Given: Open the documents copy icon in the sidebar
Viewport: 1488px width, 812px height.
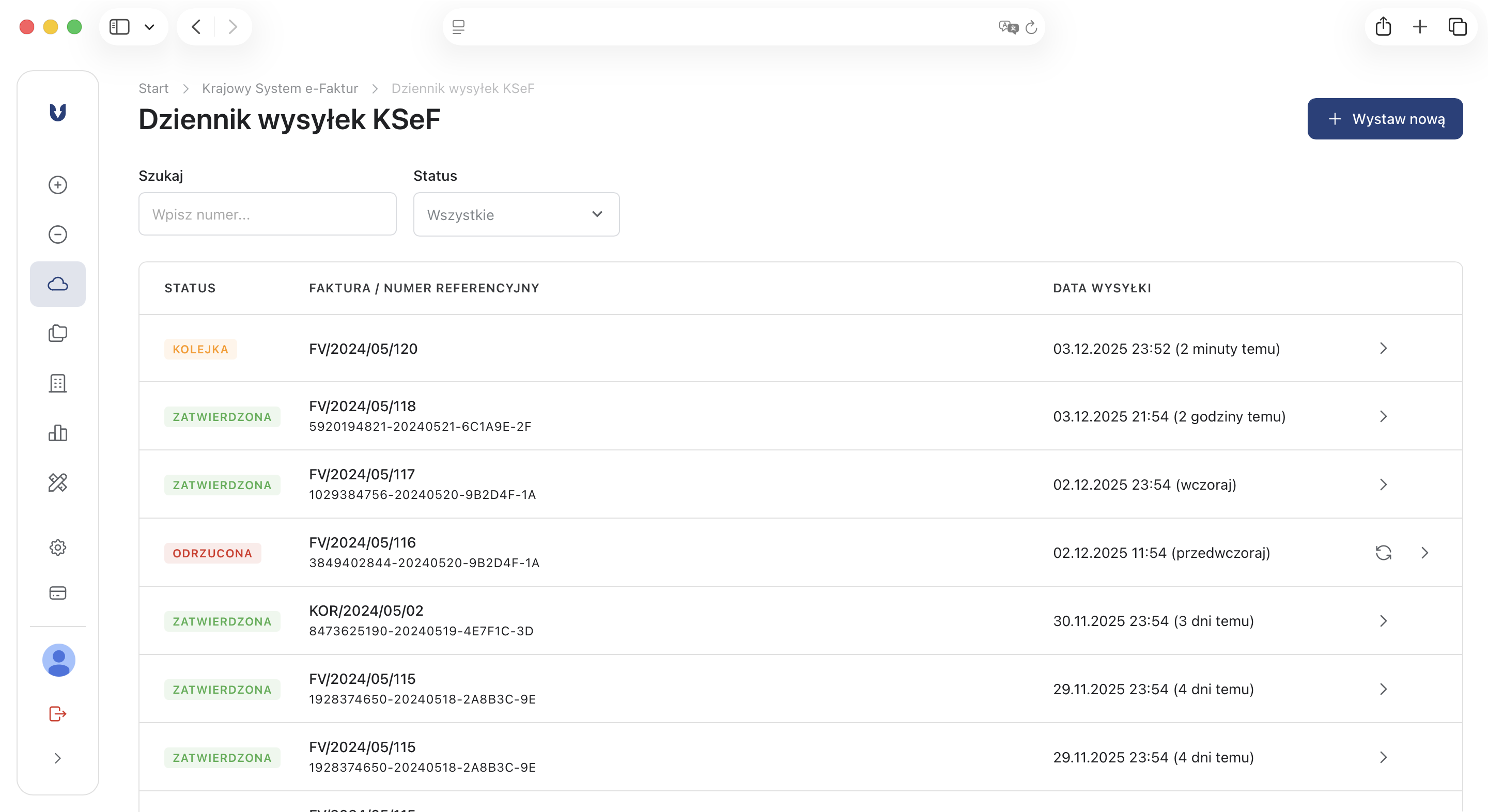Looking at the screenshot, I should coord(58,333).
